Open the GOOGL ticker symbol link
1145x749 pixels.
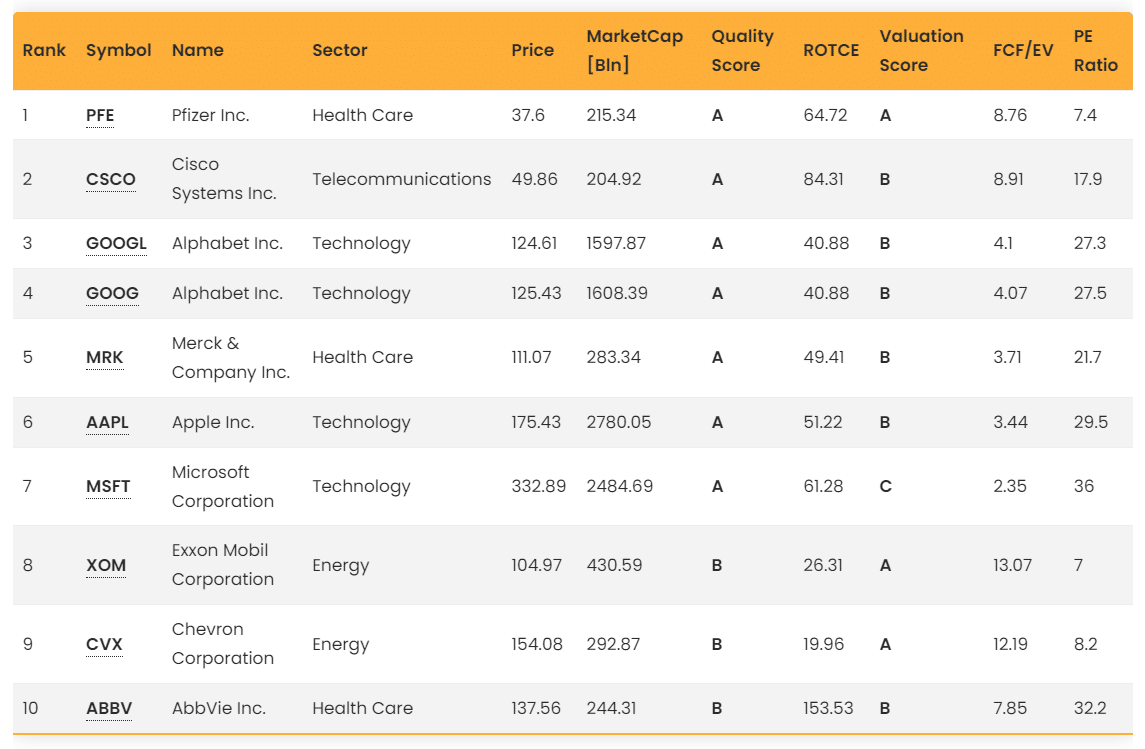pyautogui.click(x=116, y=244)
